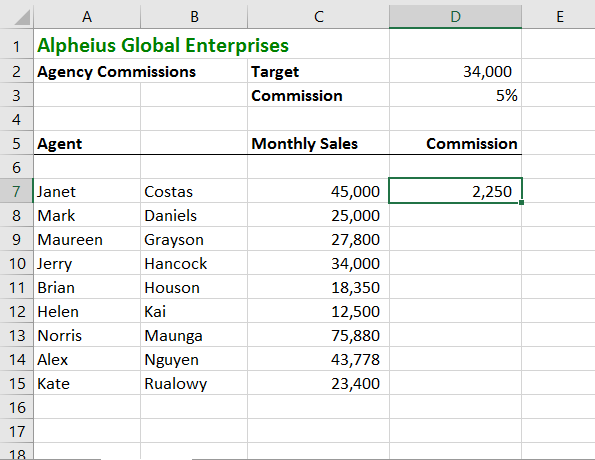Click the empty commission cell for Mark Daniels
The height and width of the screenshot is (460, 595).
[455, 215]
